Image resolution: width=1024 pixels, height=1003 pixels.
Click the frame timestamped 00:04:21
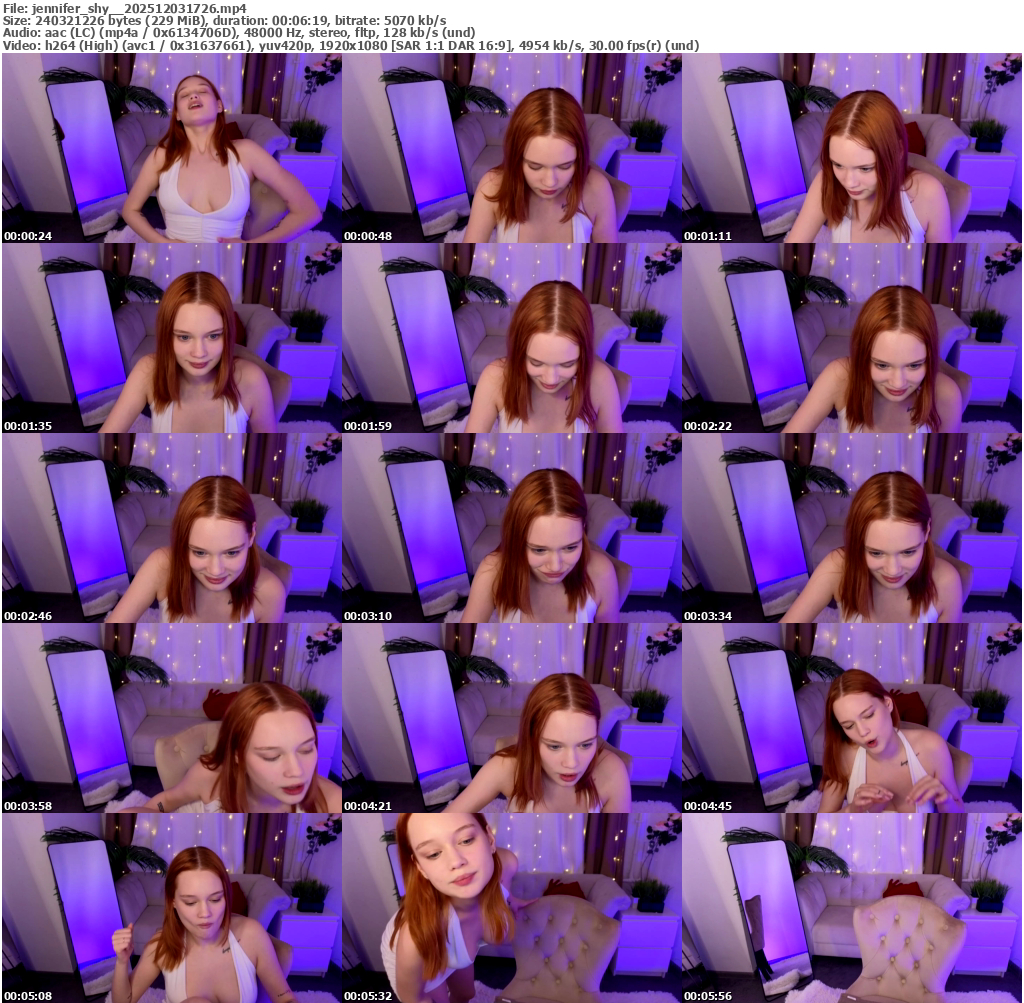pyautogui.click(x=511, y=718)
